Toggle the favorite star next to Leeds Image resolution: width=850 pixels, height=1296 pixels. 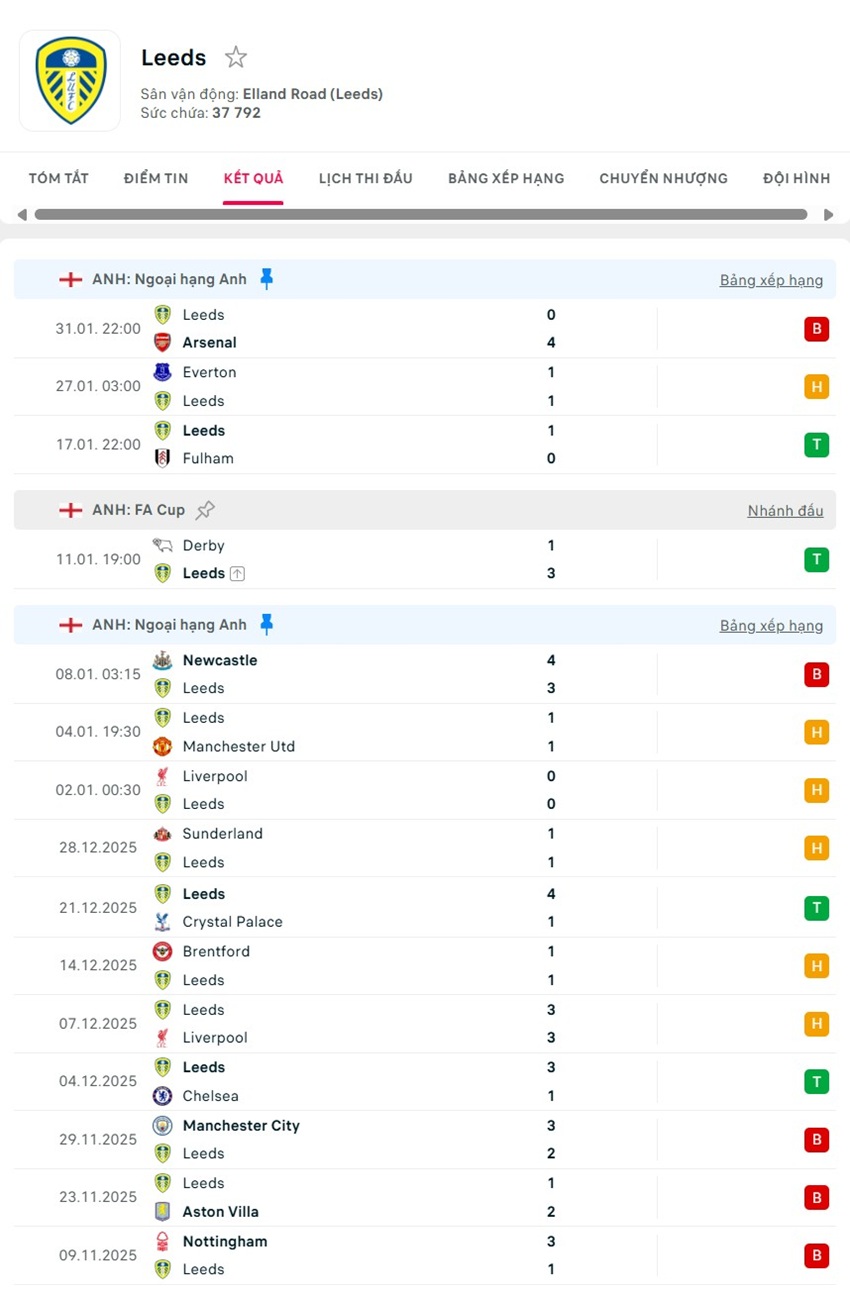pos(235,57)
